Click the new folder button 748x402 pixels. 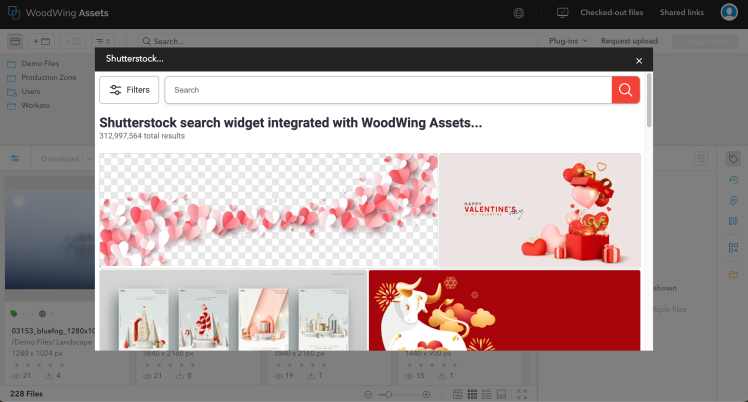coord(42,41)
